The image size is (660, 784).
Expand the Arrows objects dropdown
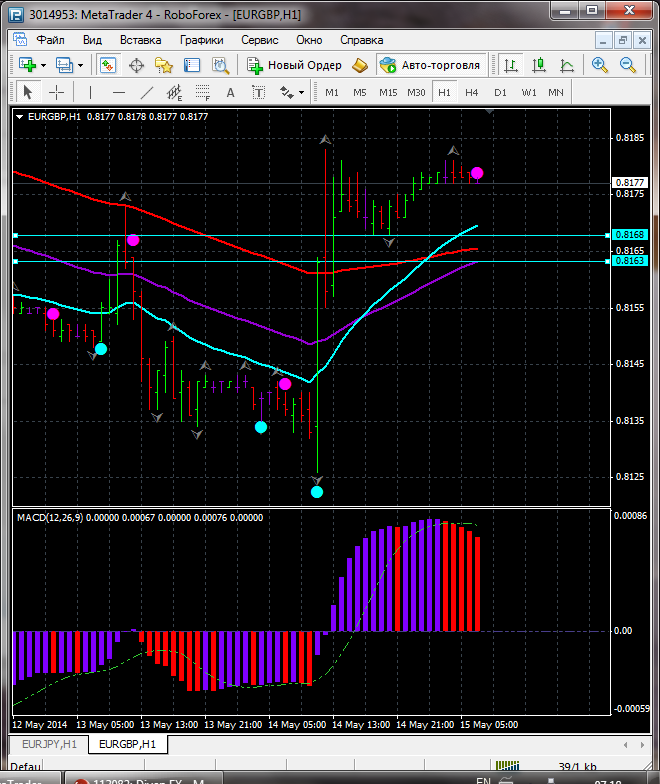(302, 92)
